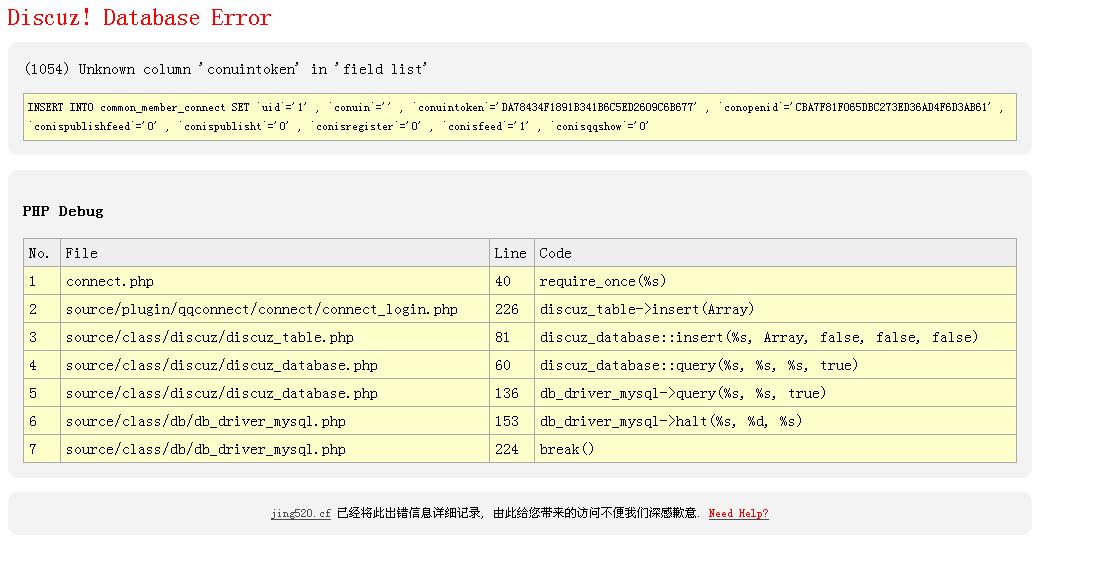
Task: Select the Discuz! Database Error heading
Action: point(140,17)
